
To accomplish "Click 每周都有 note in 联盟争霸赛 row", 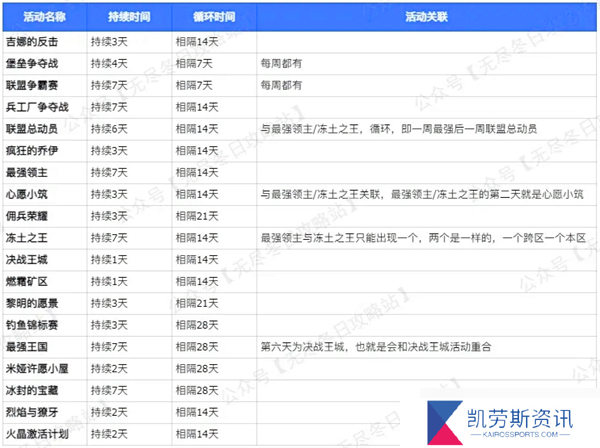I will coord(281,85).
